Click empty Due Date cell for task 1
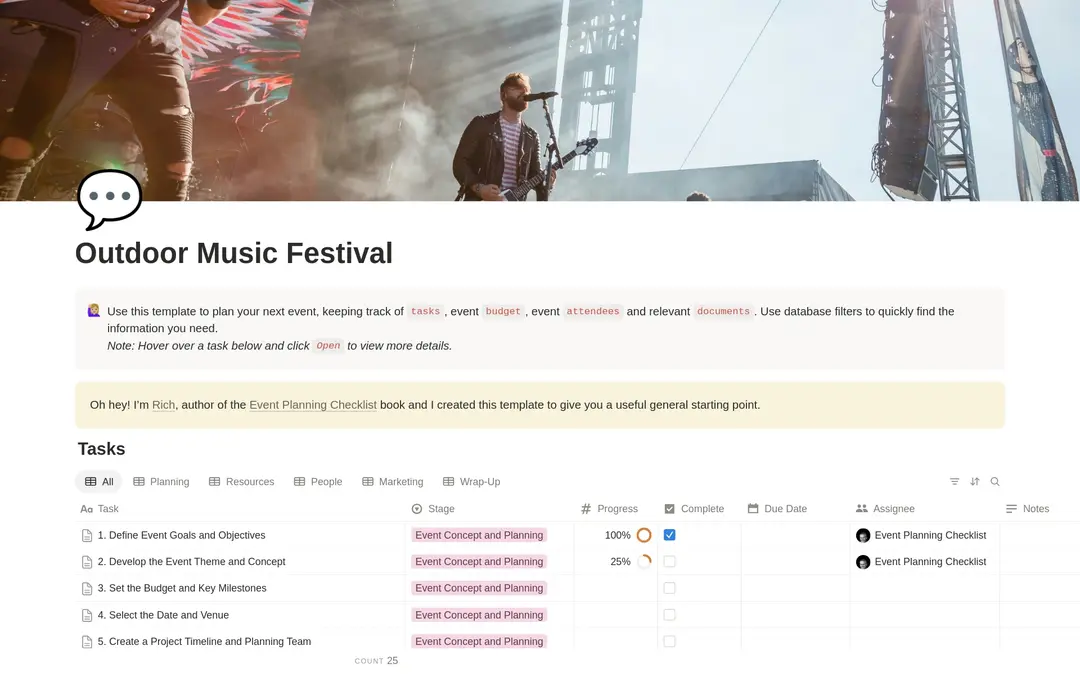The width and height of the screenshot is (1080, 674). 796,535
